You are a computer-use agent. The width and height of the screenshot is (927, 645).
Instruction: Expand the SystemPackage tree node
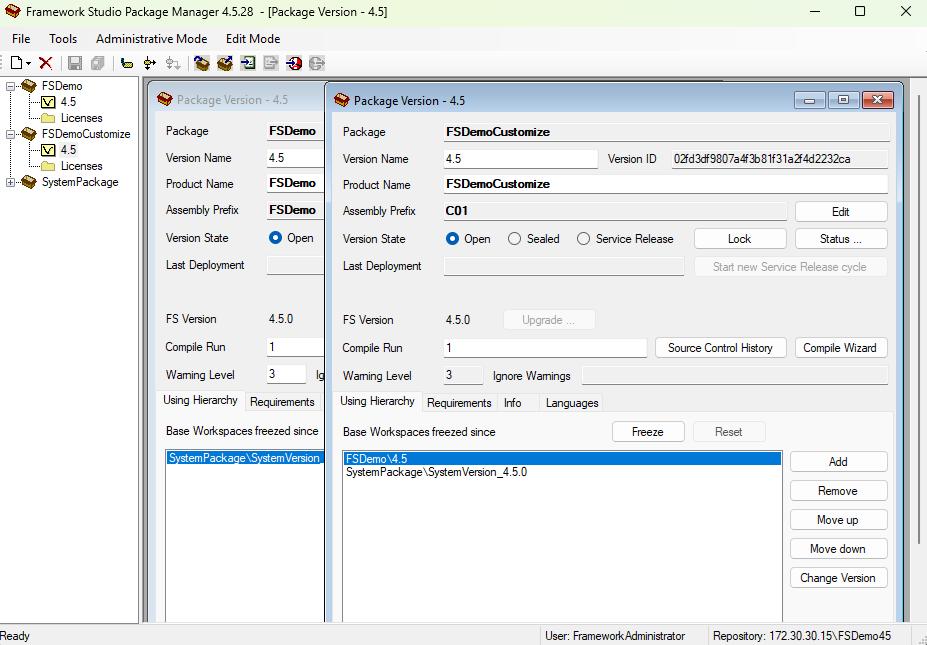click(x=10, y=183)
